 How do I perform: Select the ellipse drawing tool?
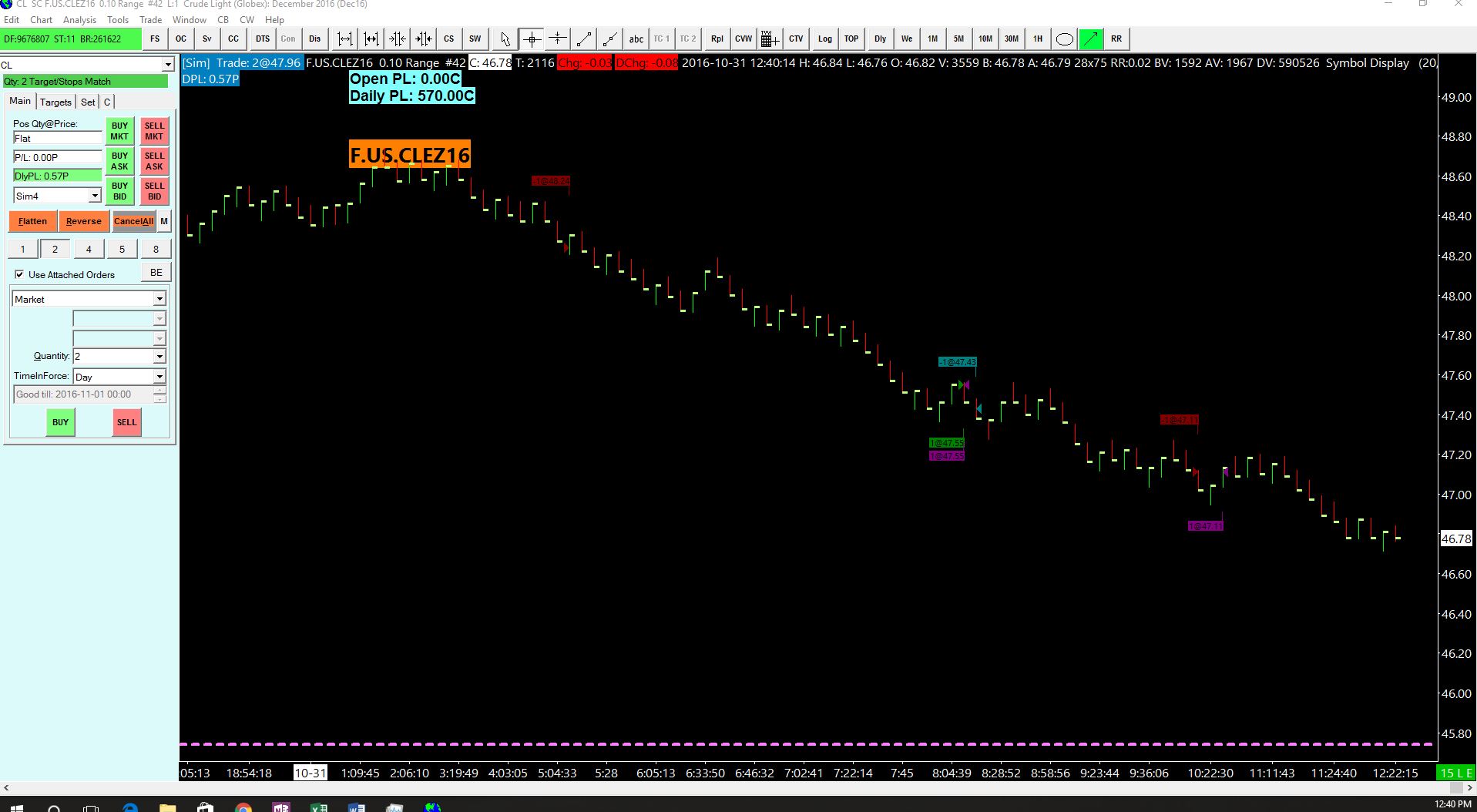(x=1065, y=39)
